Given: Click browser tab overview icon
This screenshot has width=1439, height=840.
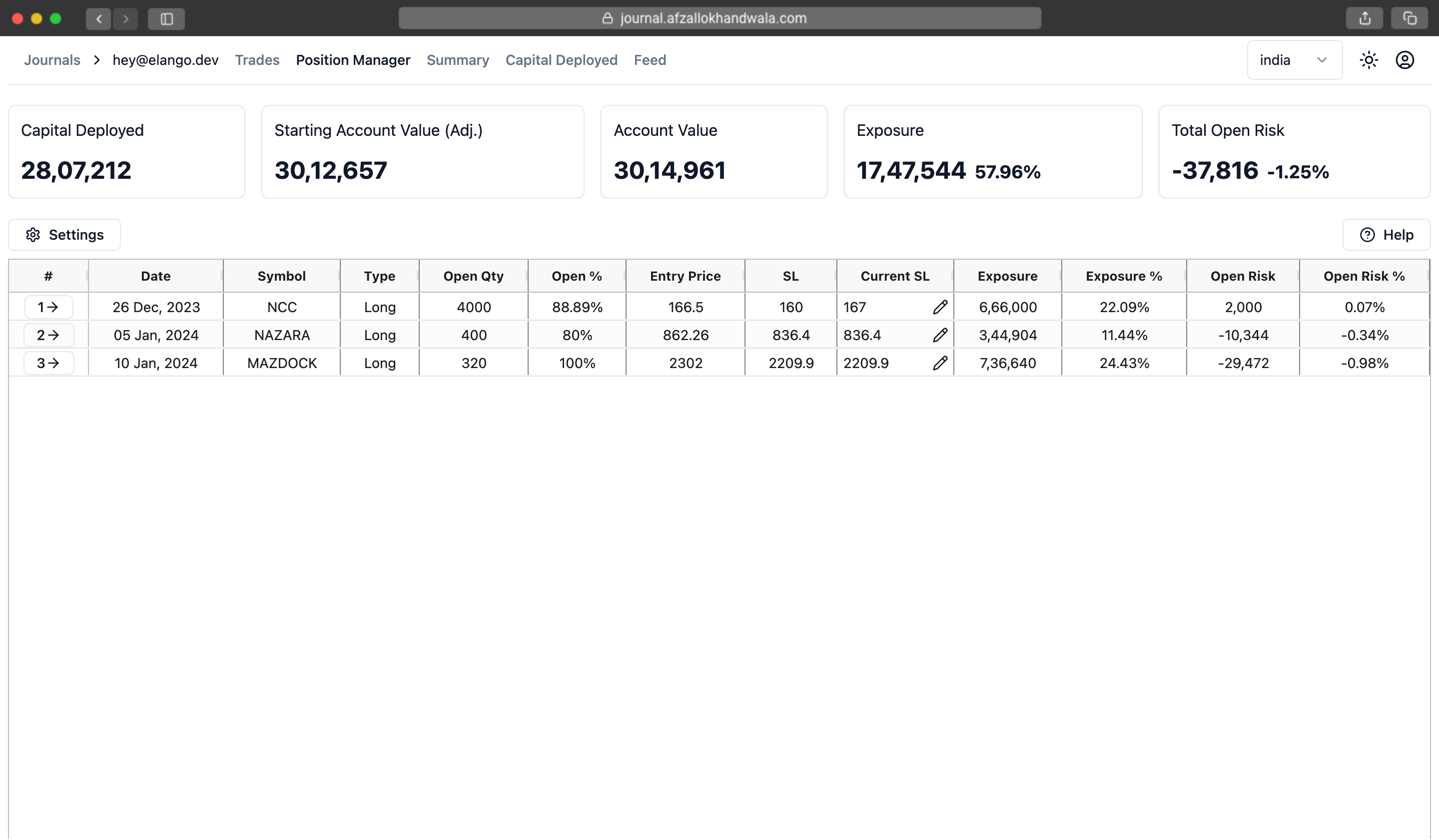Looking at the screenshot, I should [x=1410, y=18].
